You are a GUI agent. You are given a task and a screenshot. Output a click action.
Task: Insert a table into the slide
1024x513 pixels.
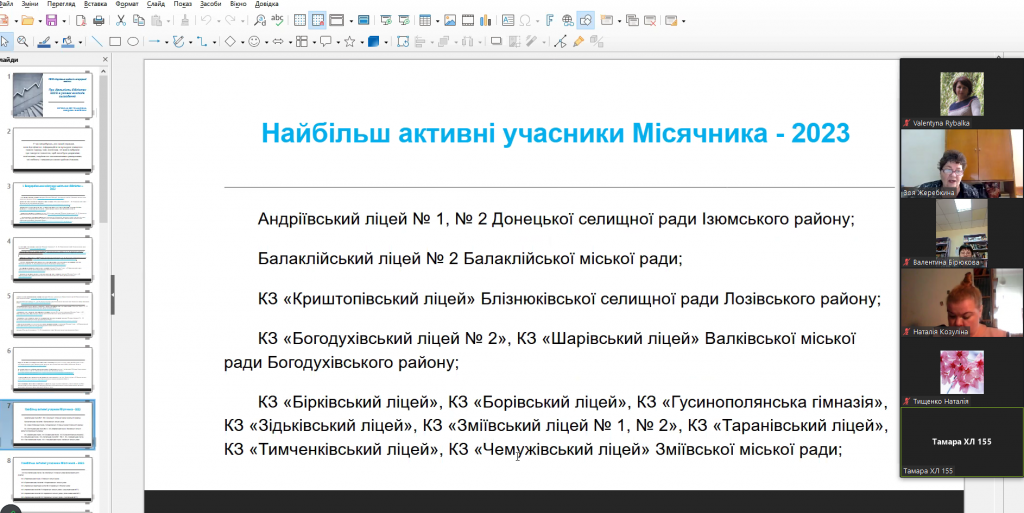pos(425,21)
